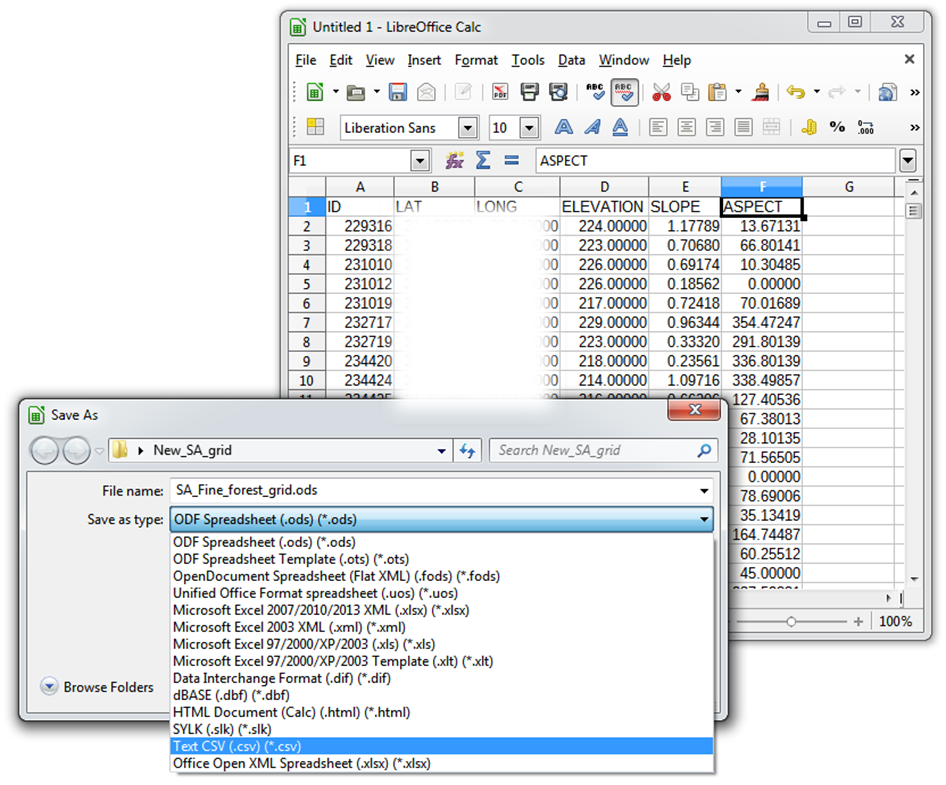Click the Cut scissors icon
Screen dimensions: 946x785
coord(661,92)
